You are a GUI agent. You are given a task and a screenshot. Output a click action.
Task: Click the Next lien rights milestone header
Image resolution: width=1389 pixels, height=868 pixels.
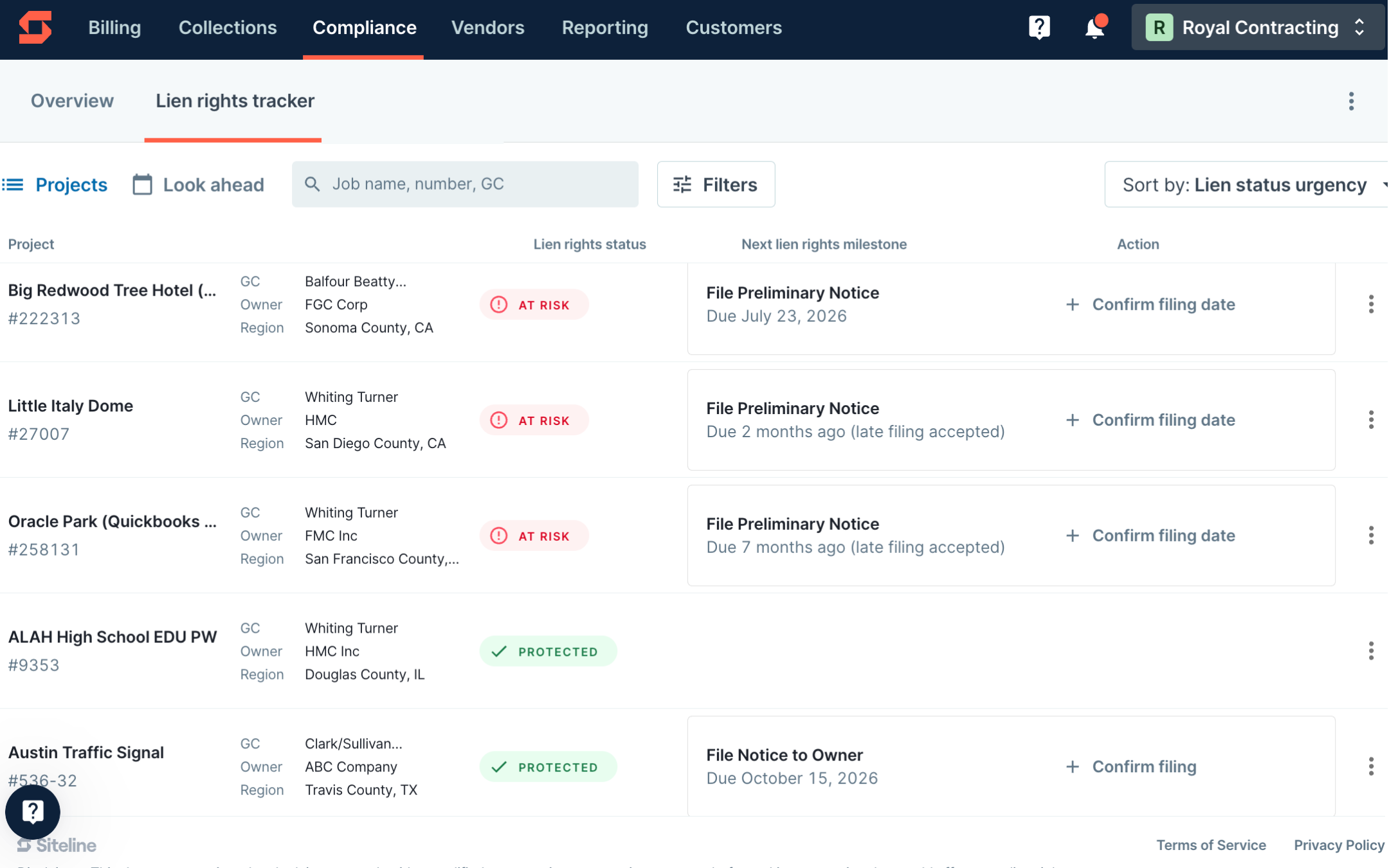[824, 244]
